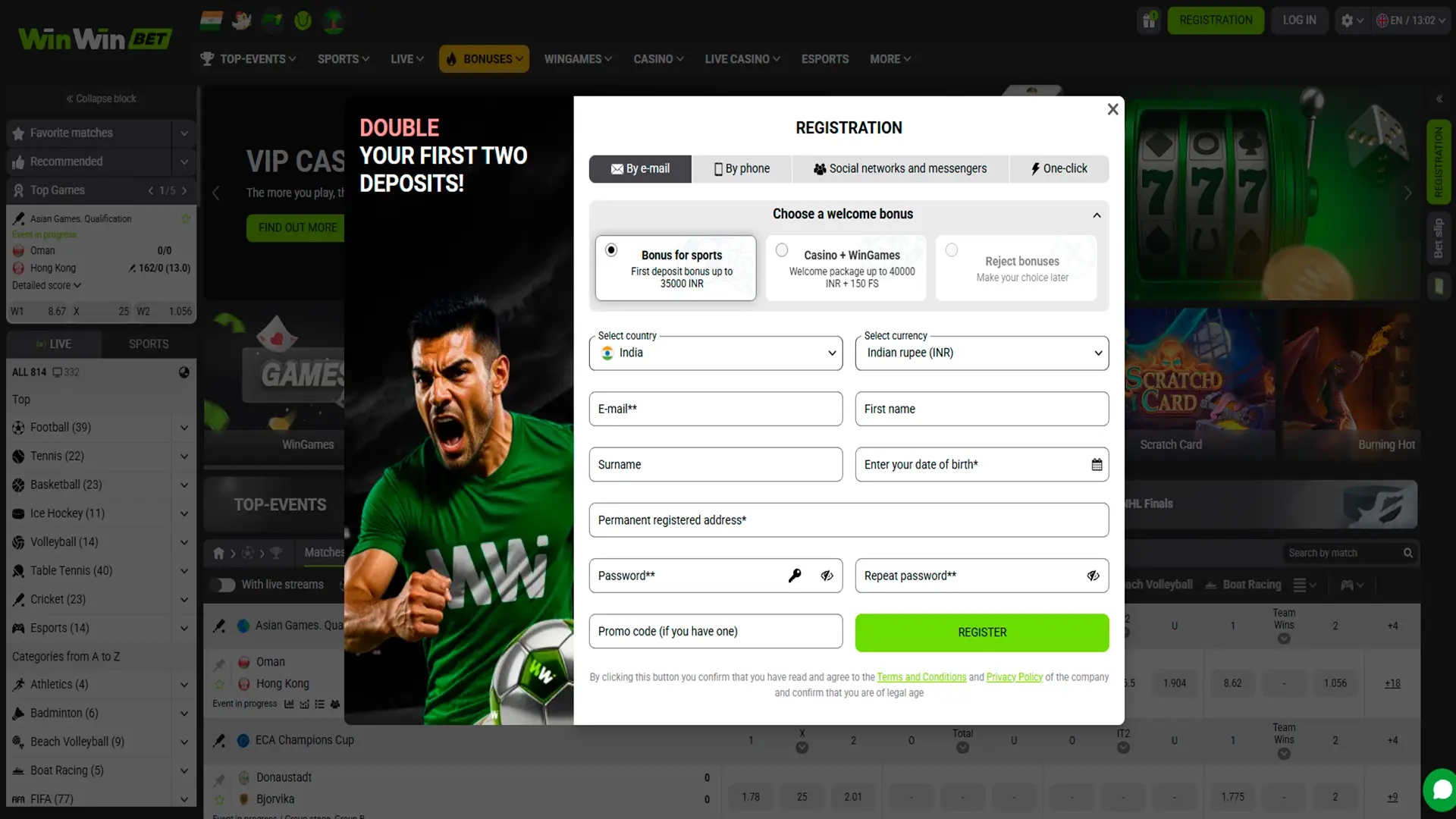Click REGISTRATION button in header

(x=1216, y=20)
